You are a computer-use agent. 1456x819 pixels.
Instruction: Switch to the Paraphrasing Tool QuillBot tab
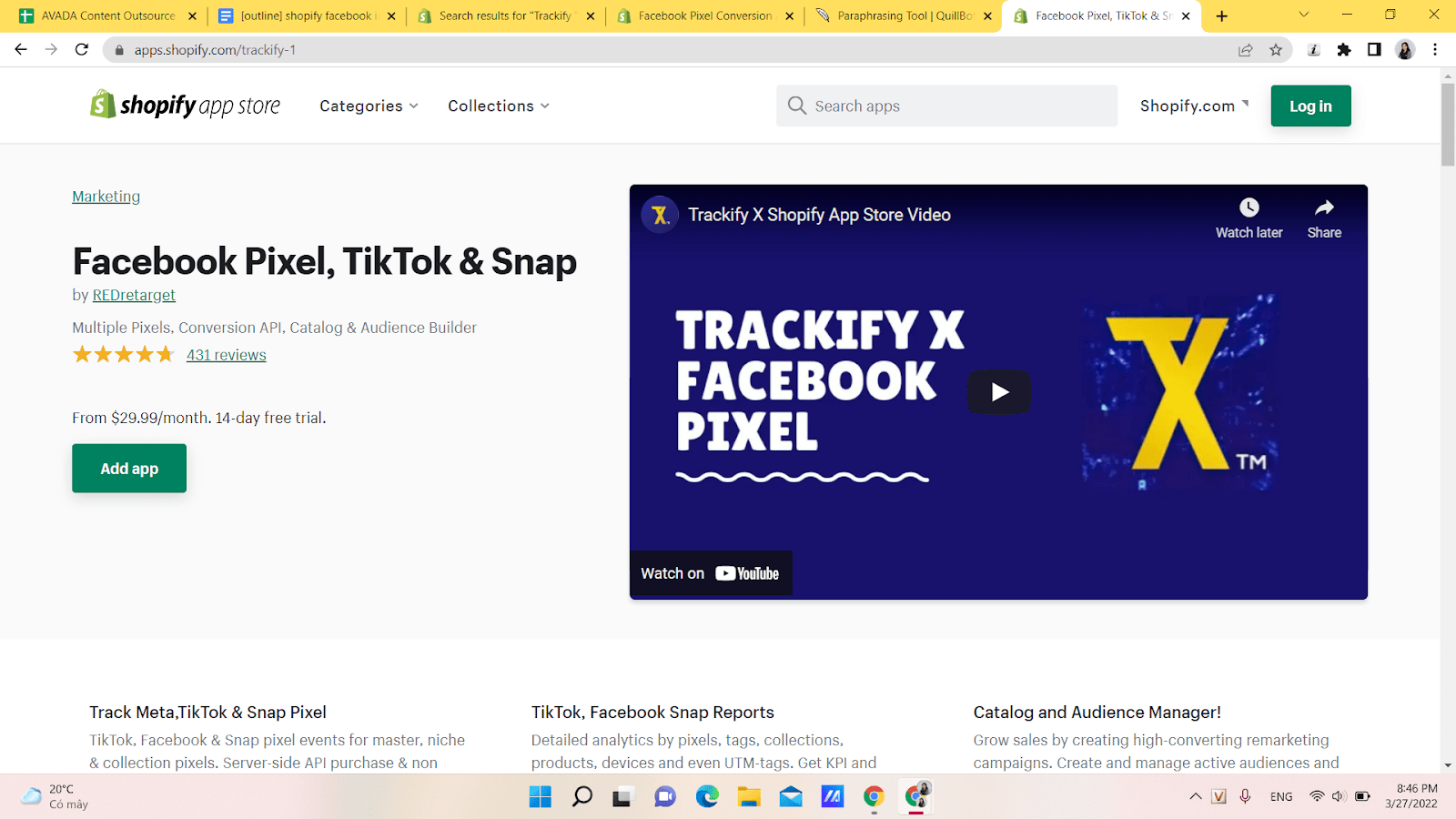(903, 15)
